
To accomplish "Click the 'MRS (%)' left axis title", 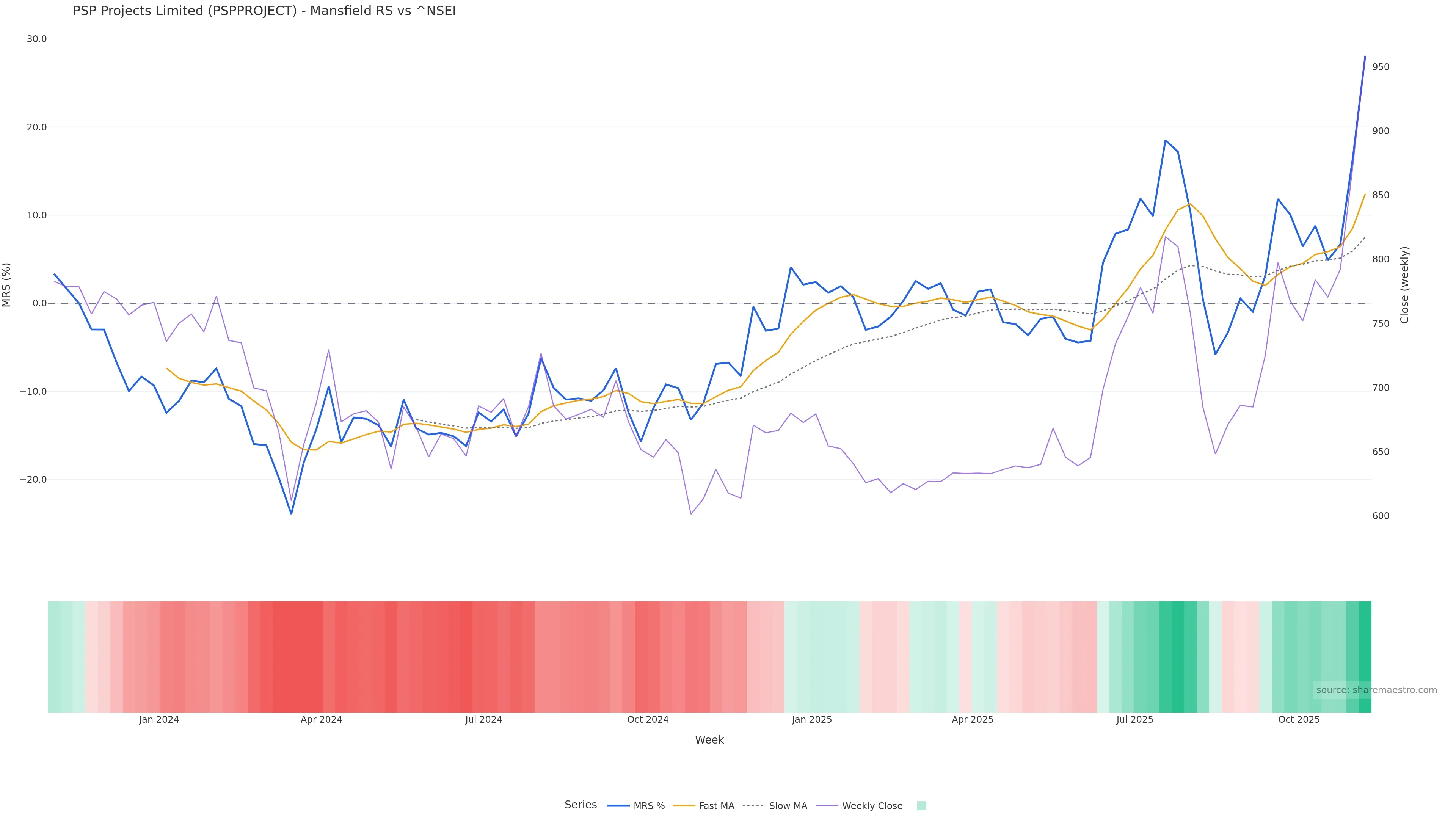I will (x=7, y=285).
